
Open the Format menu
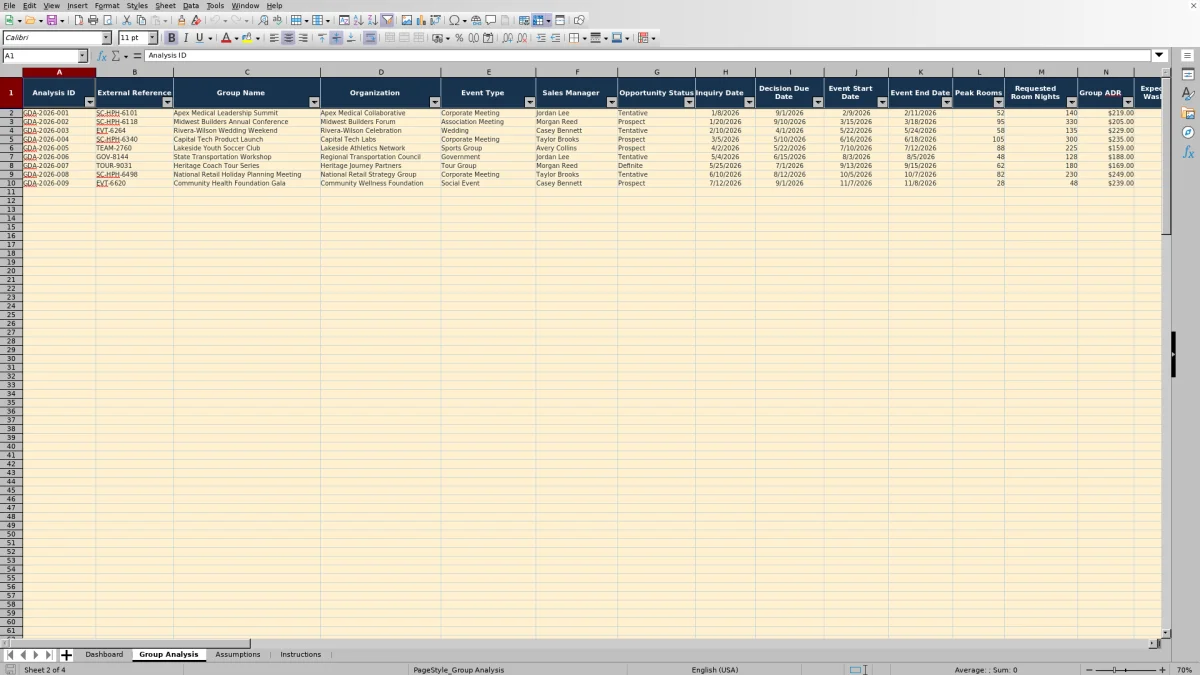click(107, 5)
